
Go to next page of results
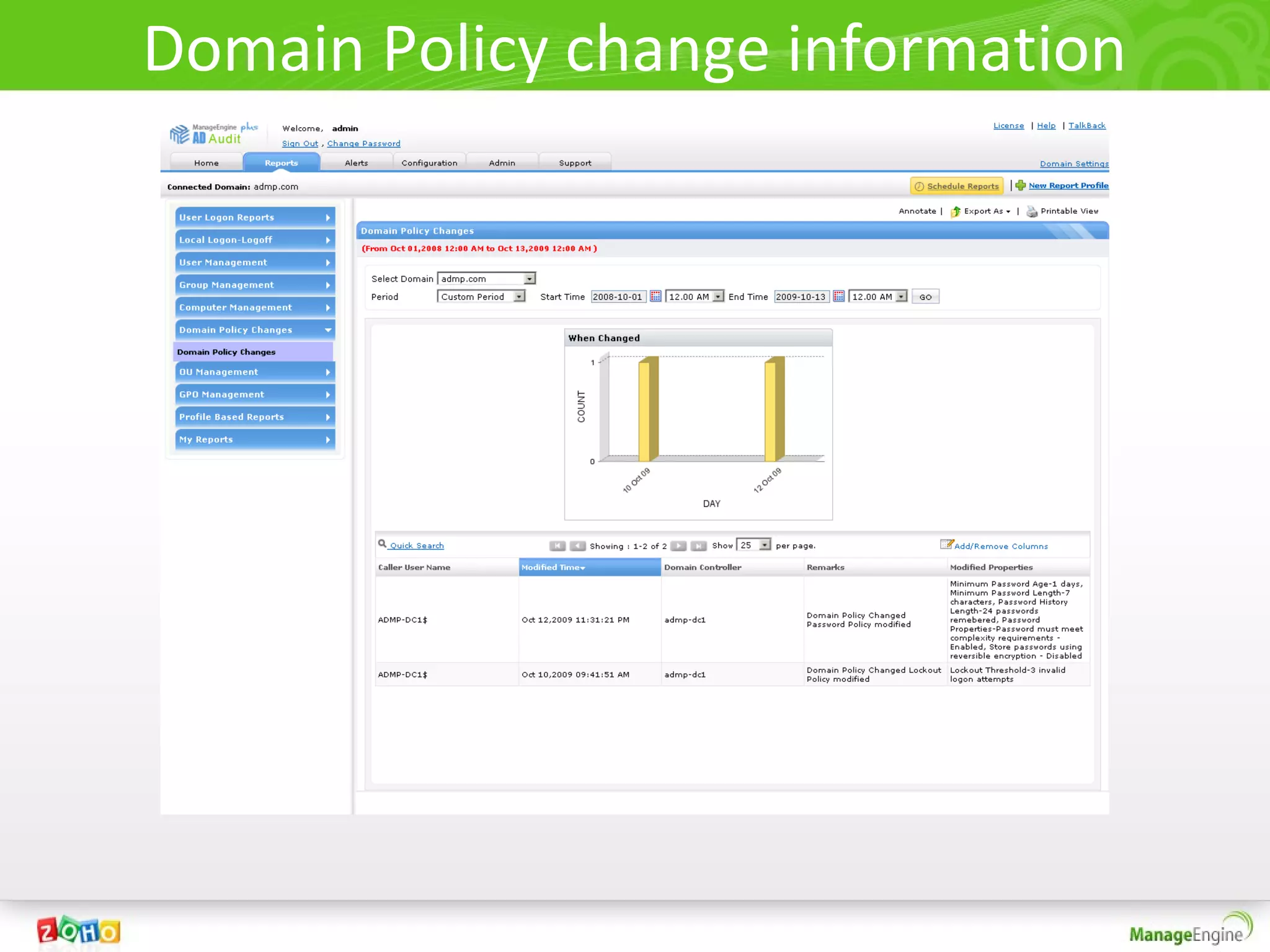[678, 546]
